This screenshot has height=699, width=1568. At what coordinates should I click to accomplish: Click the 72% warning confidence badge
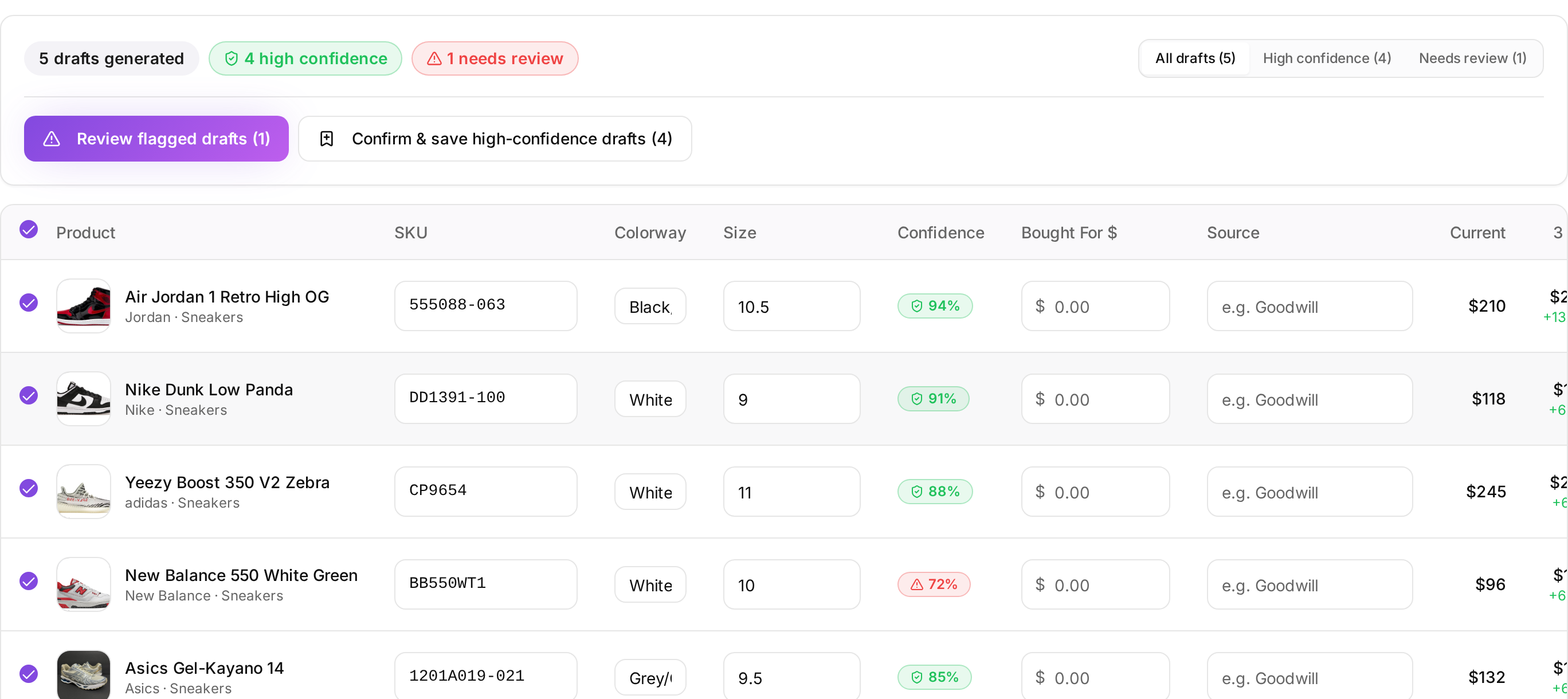(x=934, y=584)
